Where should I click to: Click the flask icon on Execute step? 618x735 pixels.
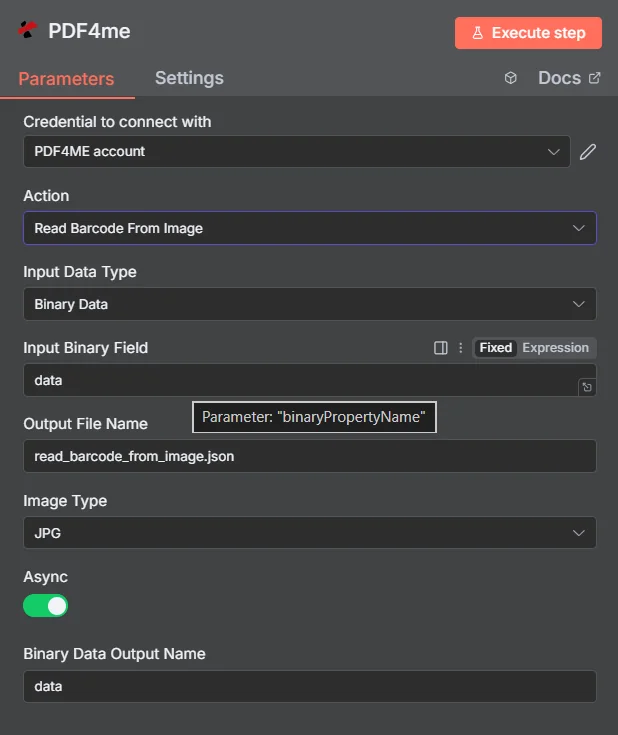click(x=477, y=33)
